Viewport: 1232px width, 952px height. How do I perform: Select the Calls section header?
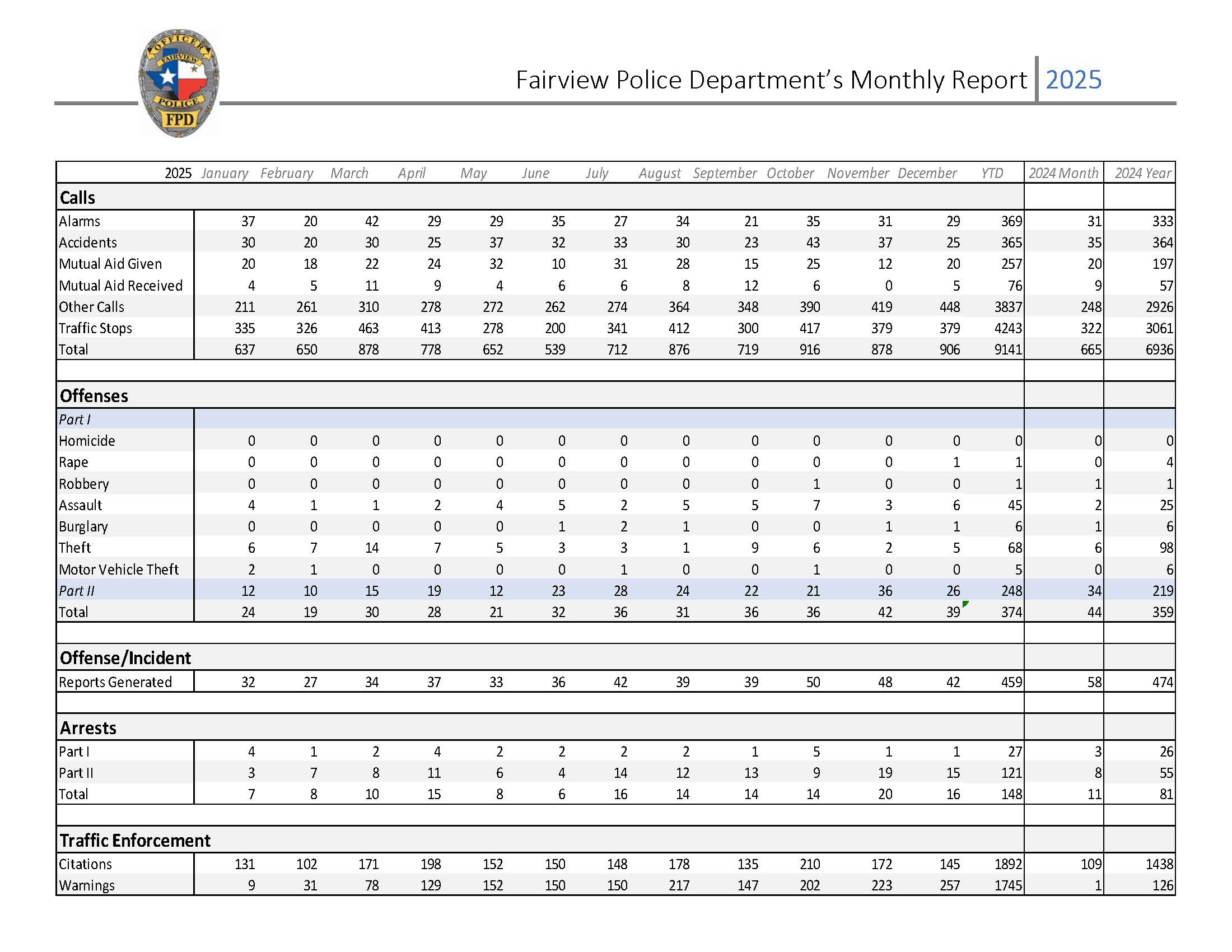click(79, 198)
